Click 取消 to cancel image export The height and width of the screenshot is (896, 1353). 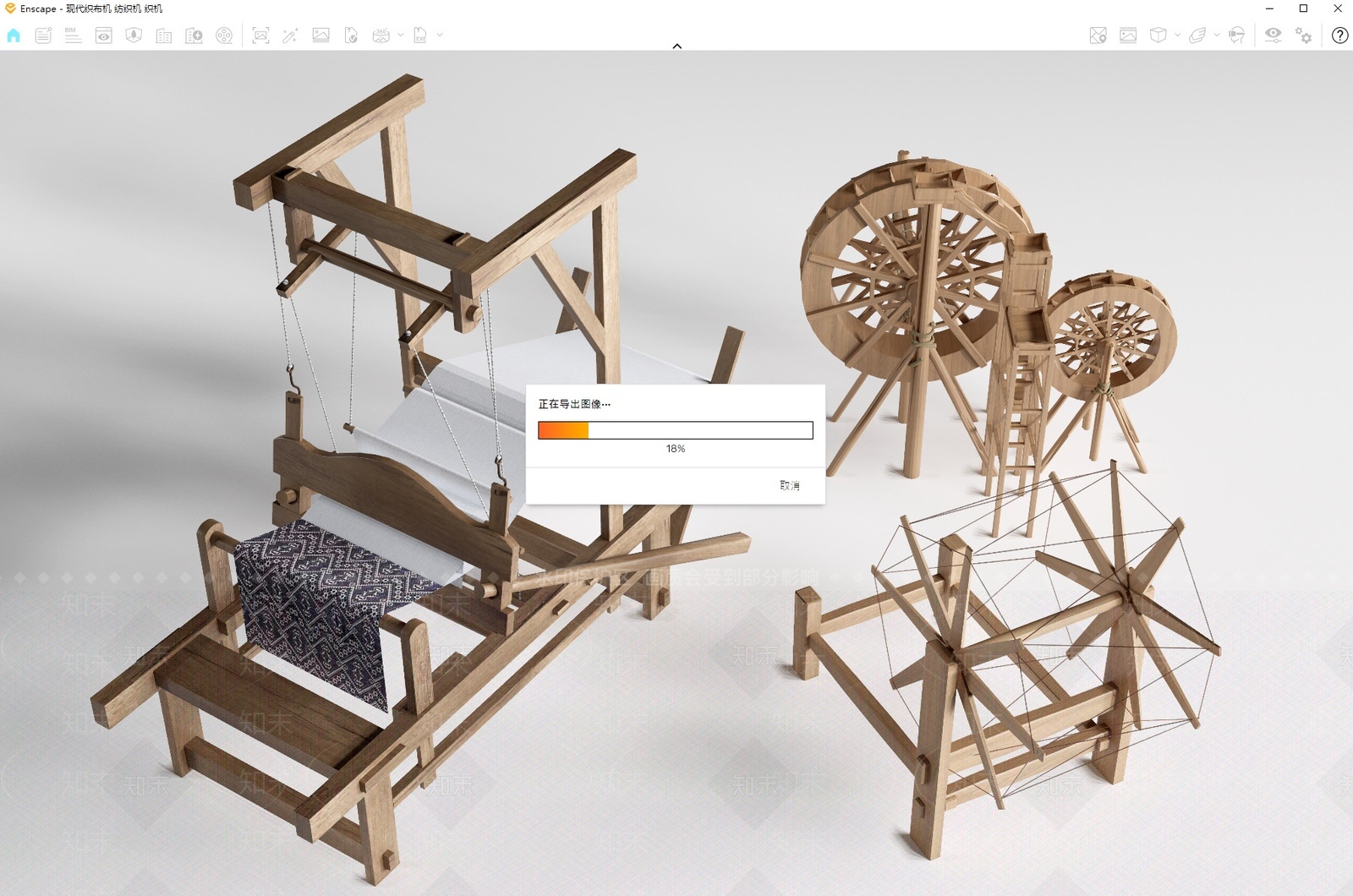click(789, 485)
